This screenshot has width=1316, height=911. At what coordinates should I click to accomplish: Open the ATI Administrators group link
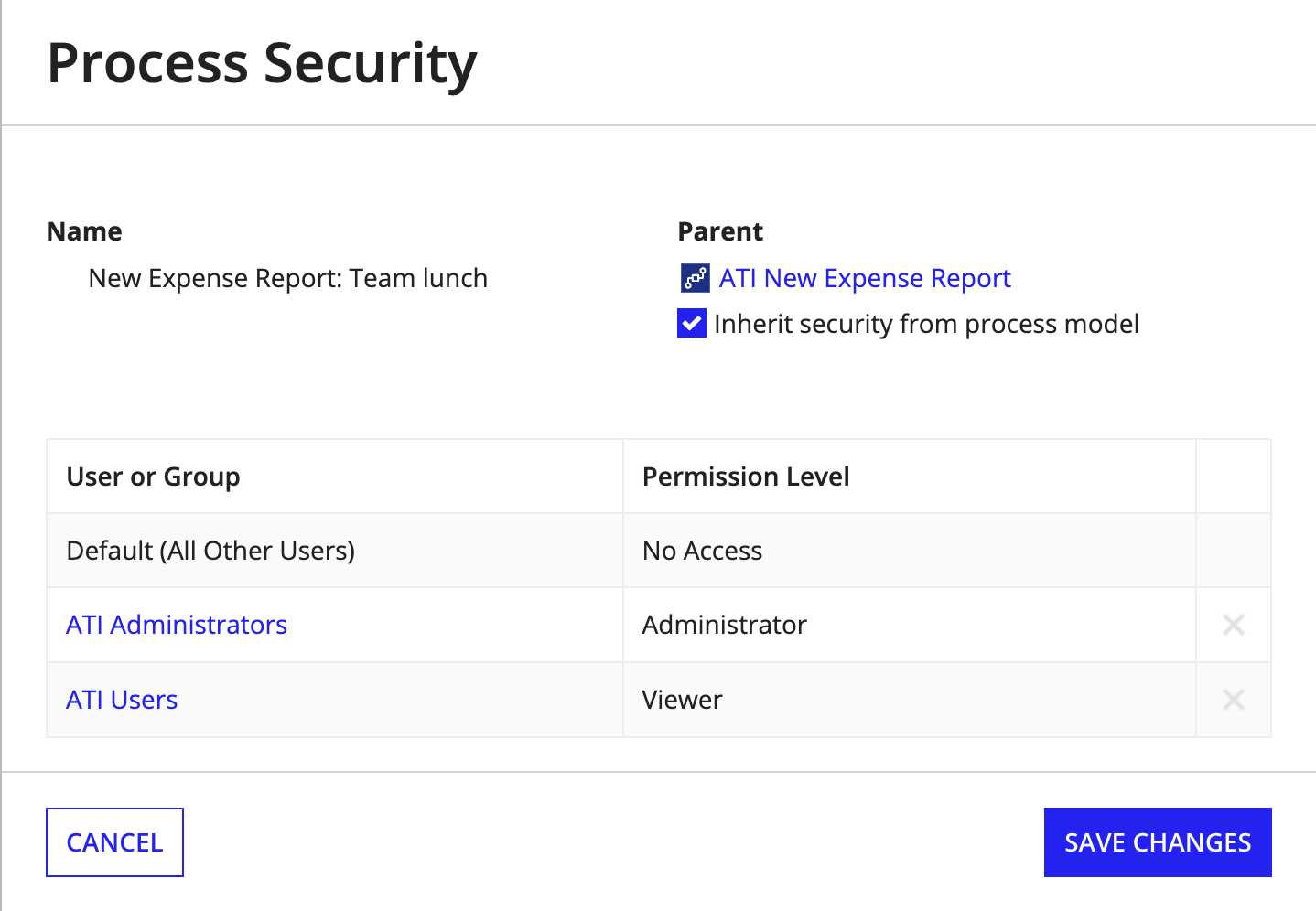tap(177, 625)
